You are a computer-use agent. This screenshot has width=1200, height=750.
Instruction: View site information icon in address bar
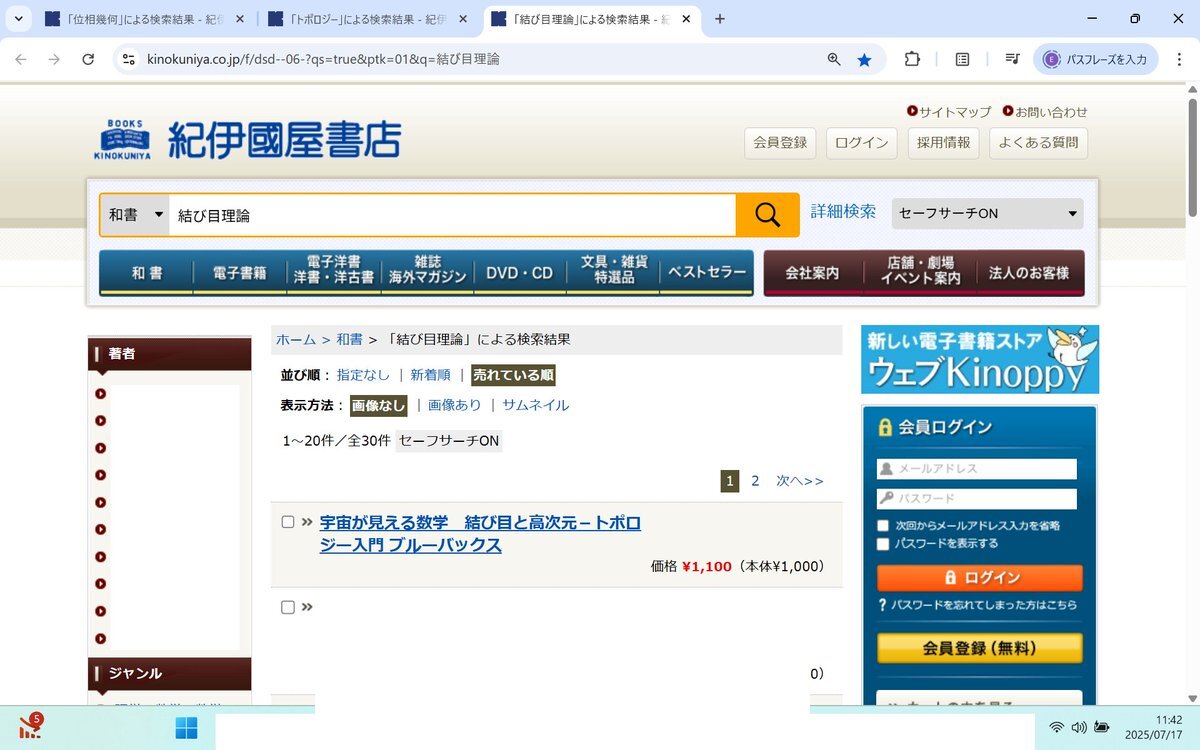tap(128, 60)
